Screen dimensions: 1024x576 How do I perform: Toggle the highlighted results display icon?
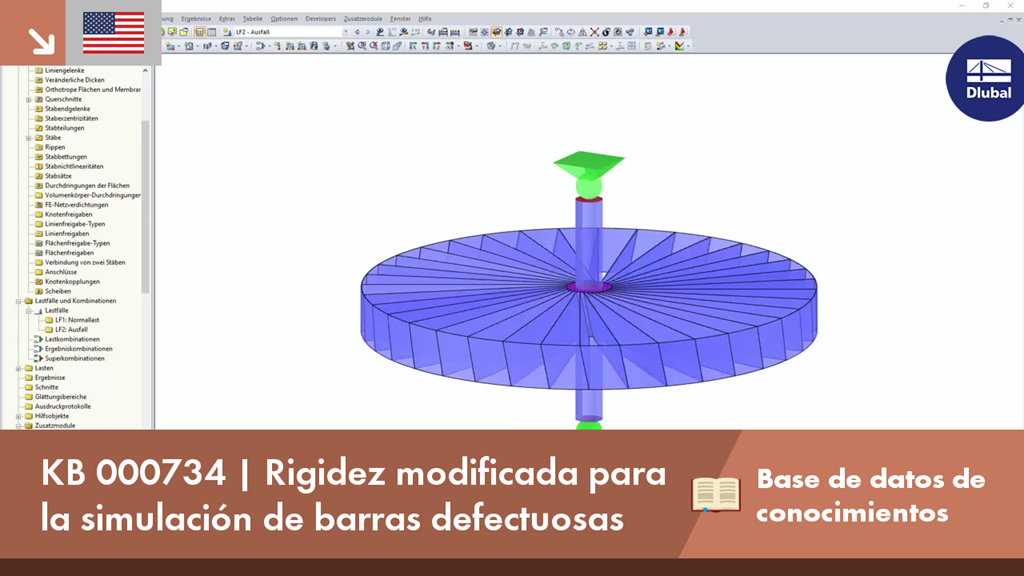tap(496, 32)
